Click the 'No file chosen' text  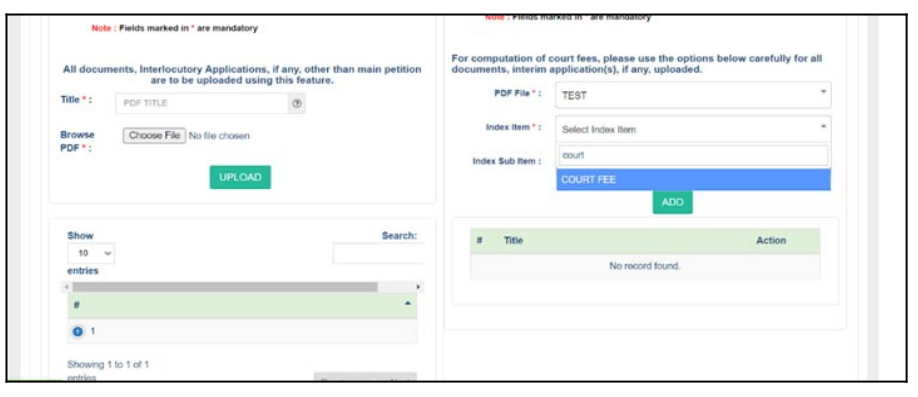pos(219,136)
